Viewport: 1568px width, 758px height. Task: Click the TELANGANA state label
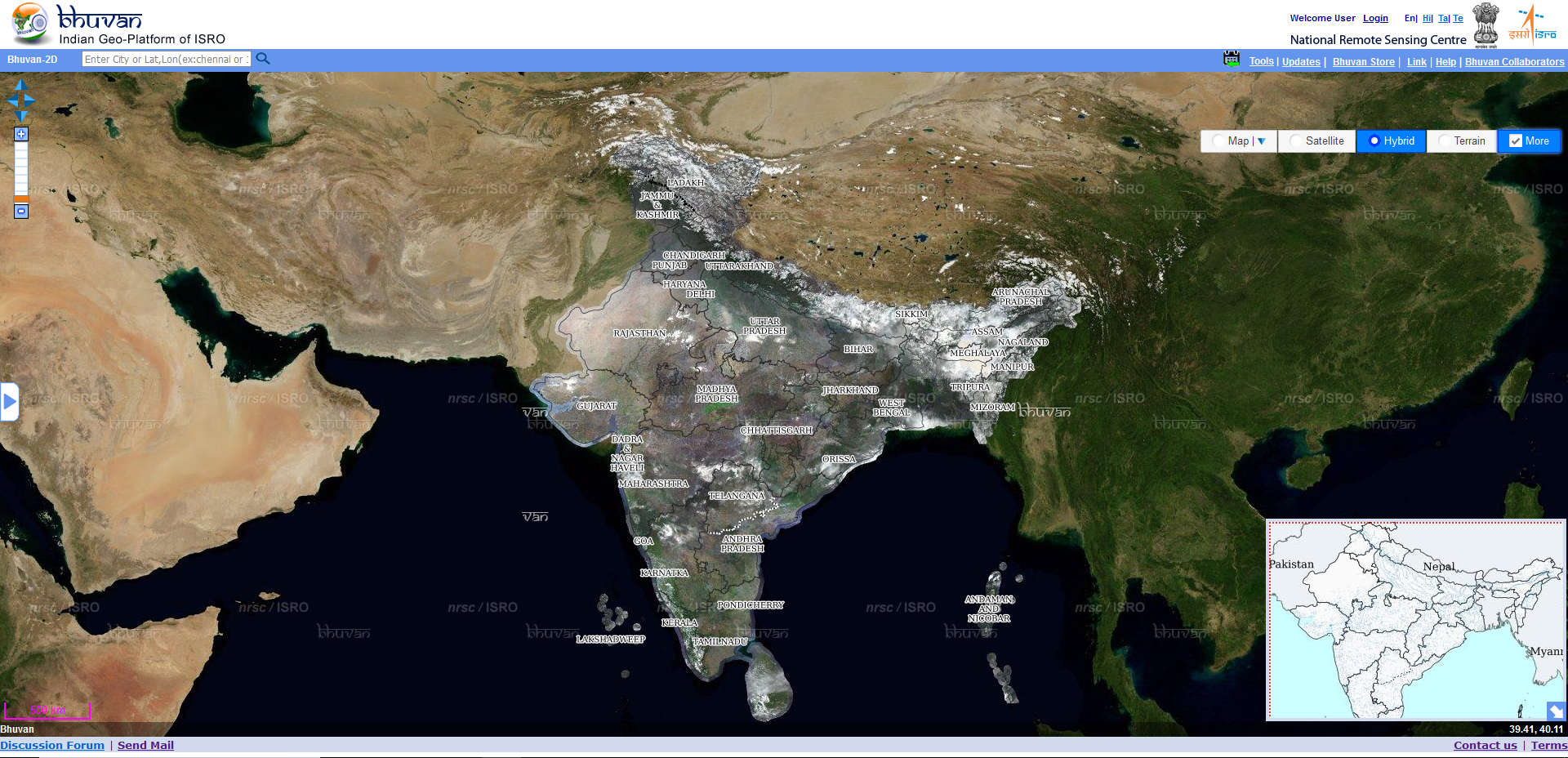point(737,496)
